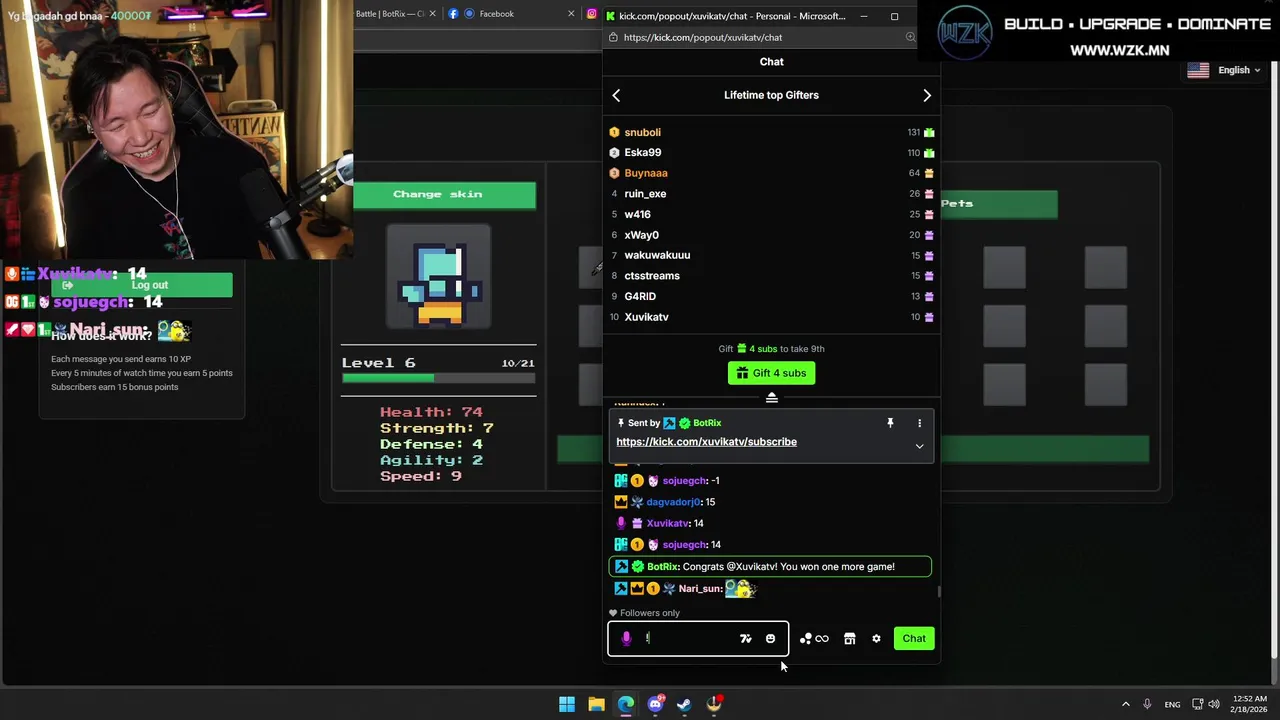
Task: Select gifter Xuvikatv in the leaderboard
Action: tap(646, 317)
